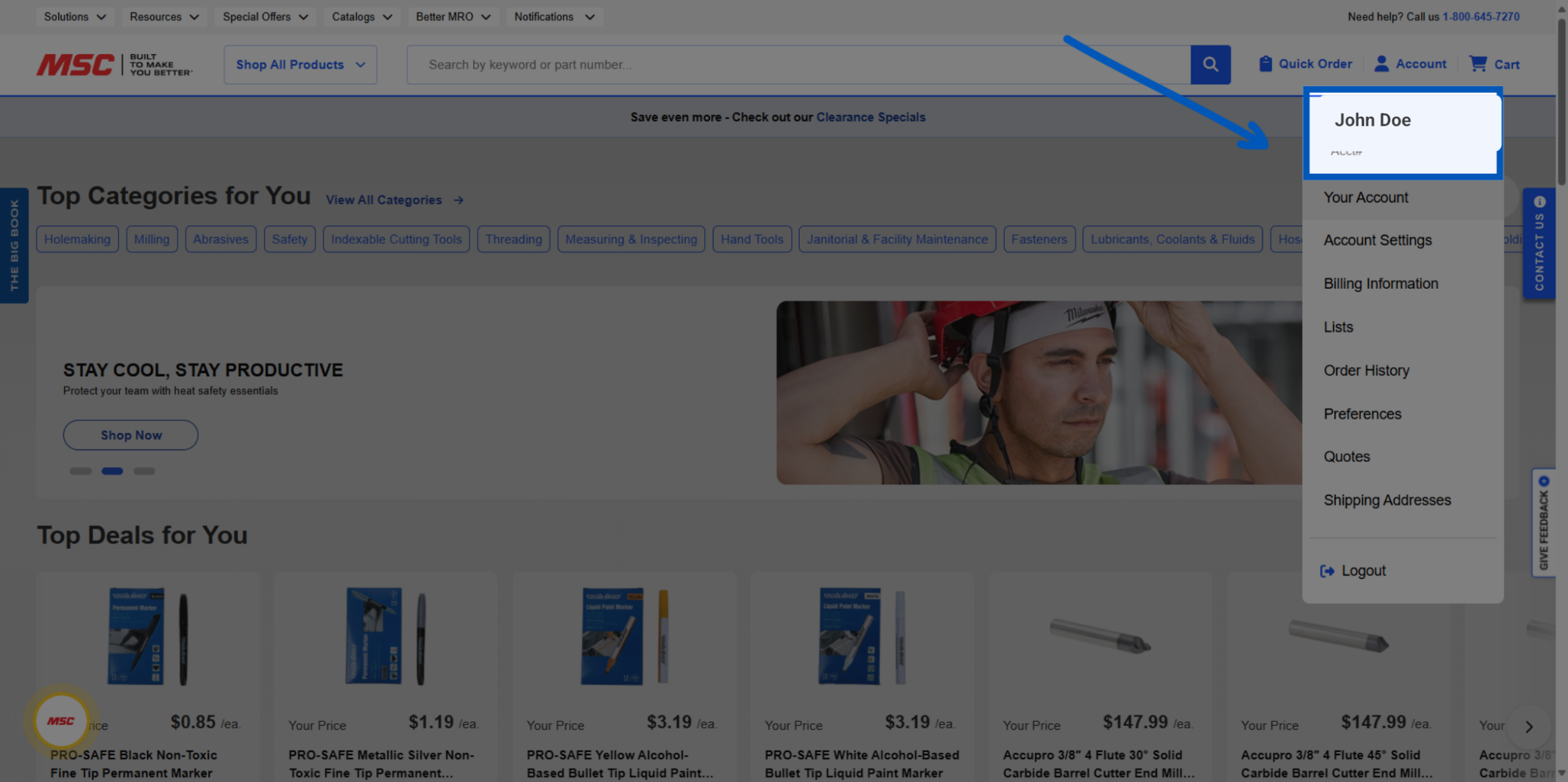The height and width of the screenshot is (782, 1568).
Task: Open PRO-SAFE Black Permanent Marker image
Action: (148, 636)
